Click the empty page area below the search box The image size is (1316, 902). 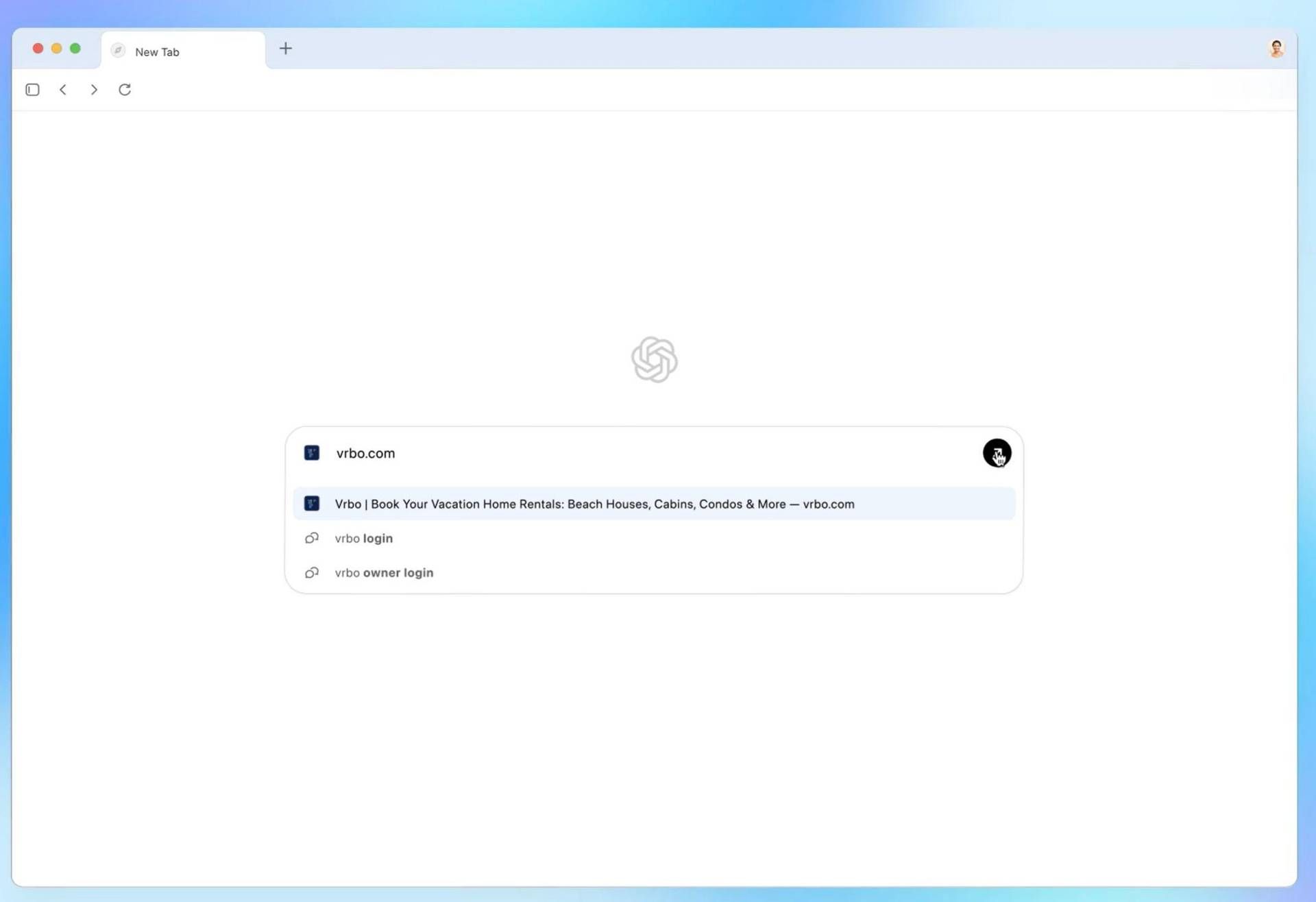click(655, 720)
